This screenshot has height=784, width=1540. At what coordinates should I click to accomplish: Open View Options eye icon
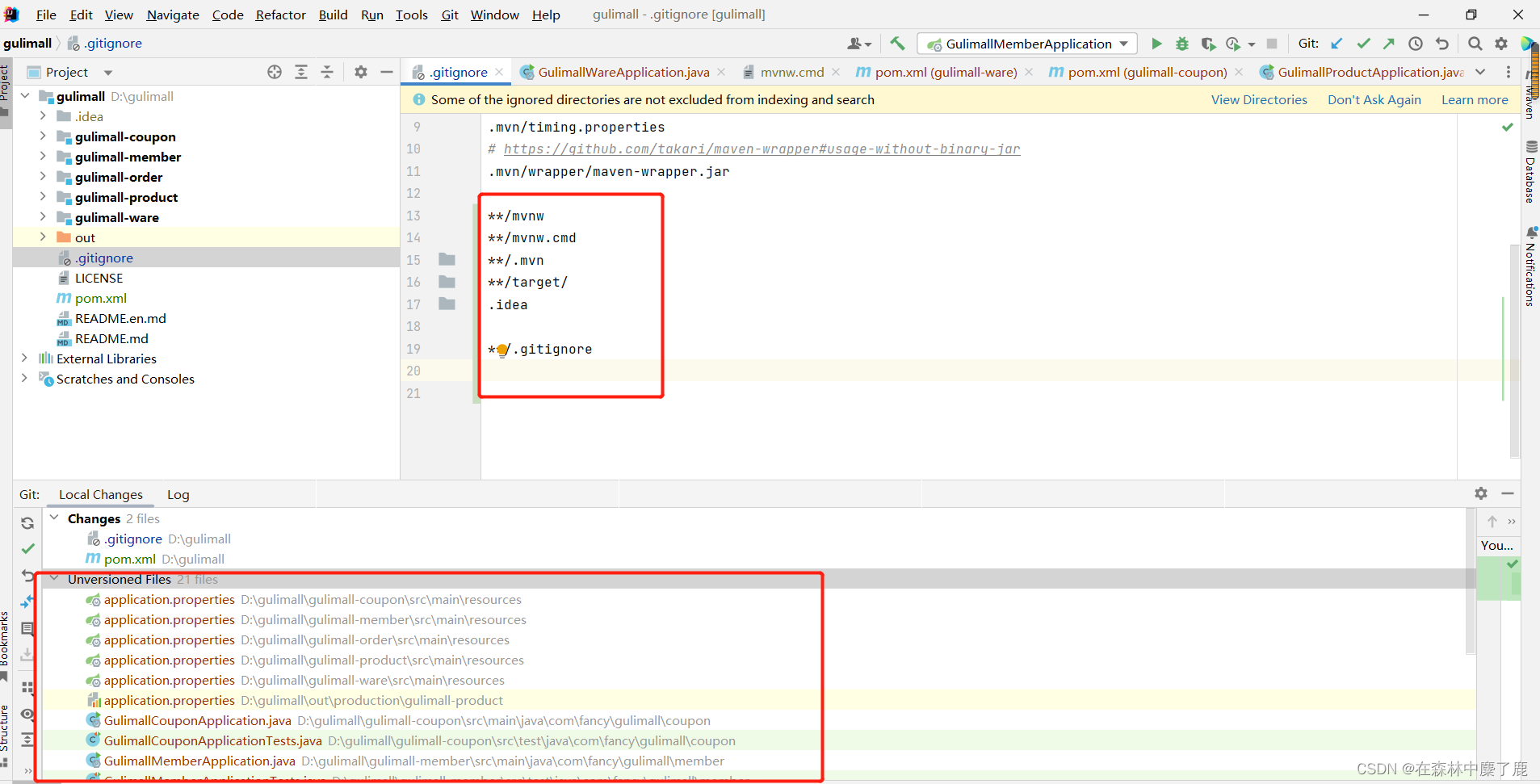pyautogui.click(x=27, y=714)
